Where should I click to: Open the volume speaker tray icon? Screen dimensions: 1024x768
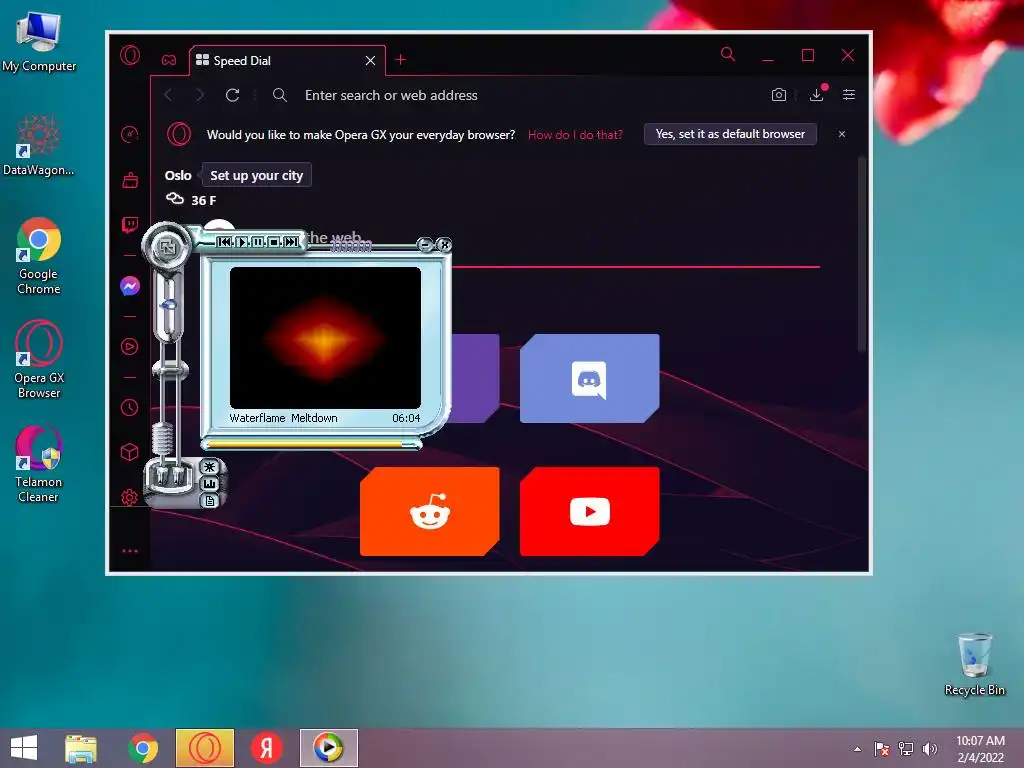pos(930,749)
